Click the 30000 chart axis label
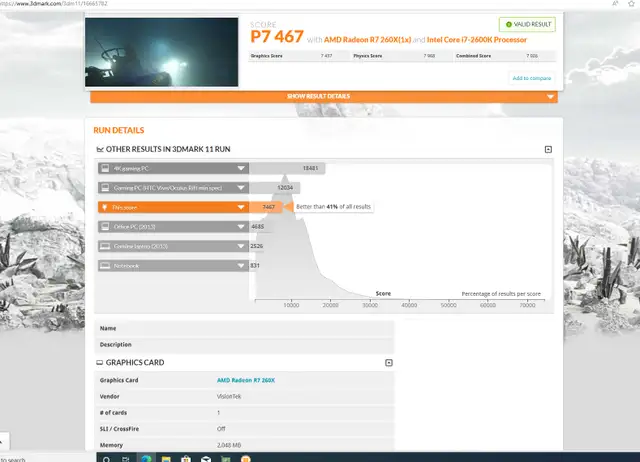 pyautogui.click(x=370, y=305)
